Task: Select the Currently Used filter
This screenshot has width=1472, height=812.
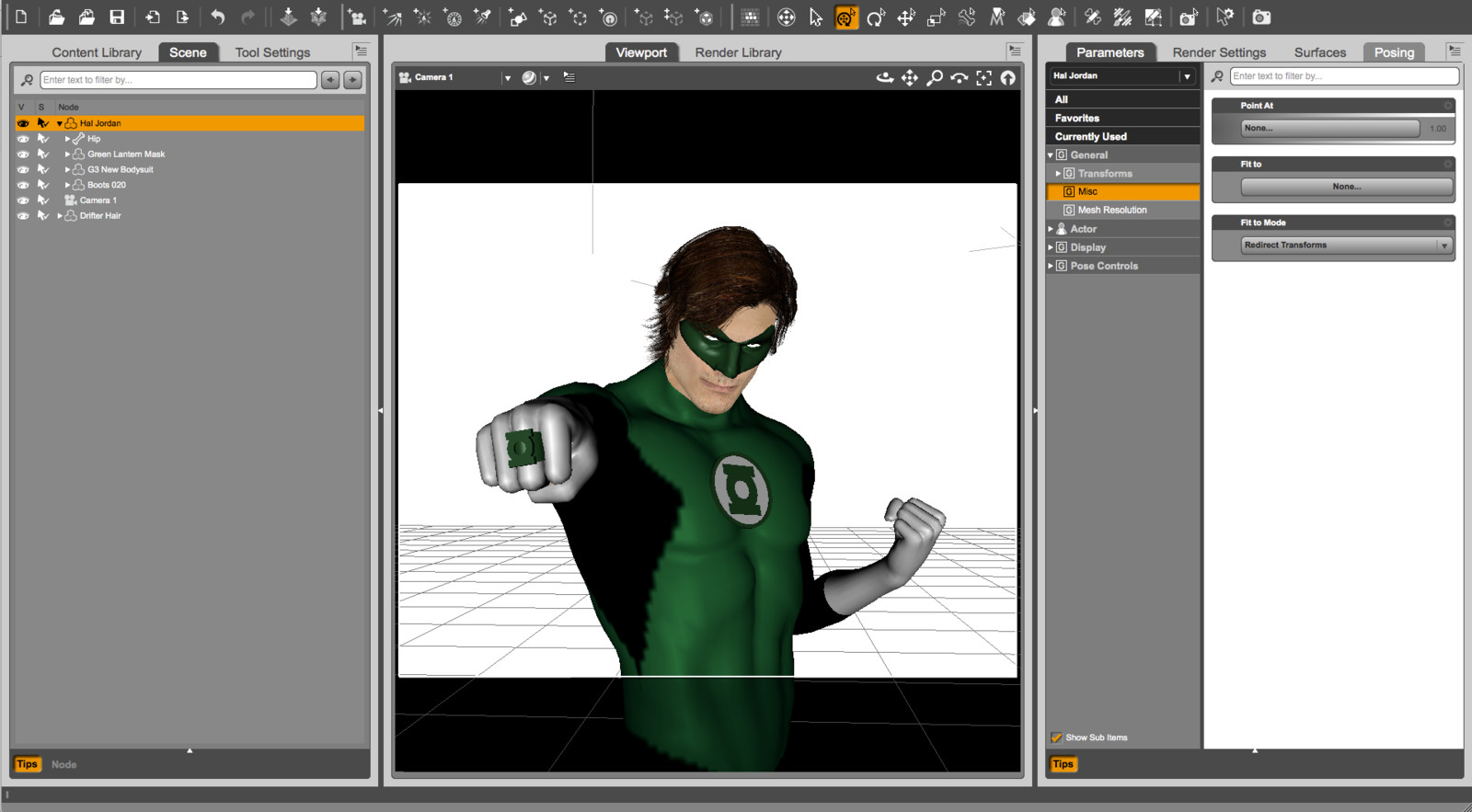Action: [1122, 136]
